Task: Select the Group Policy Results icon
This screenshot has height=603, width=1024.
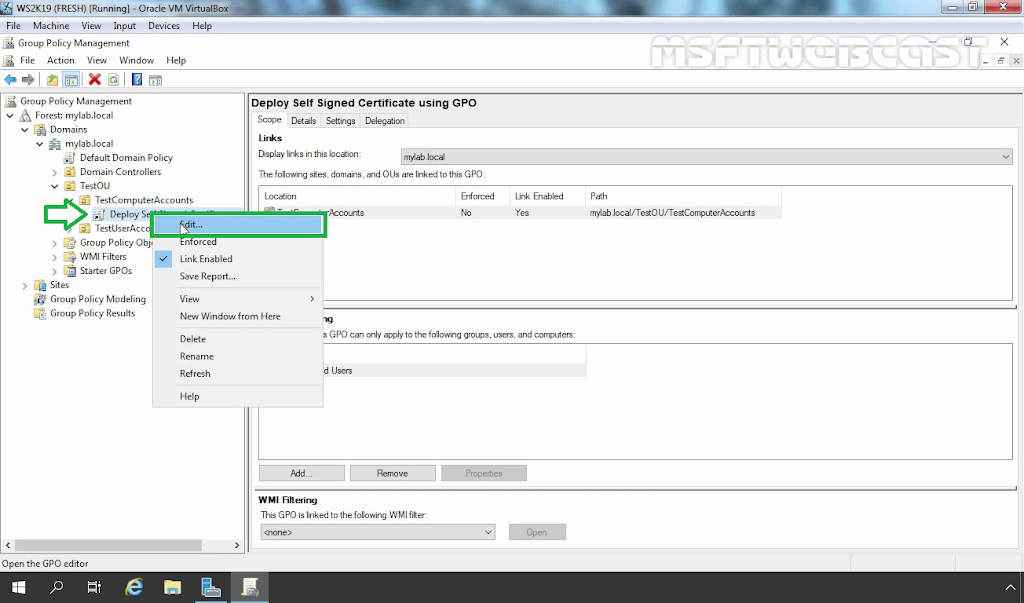Action: coord(40,314)
